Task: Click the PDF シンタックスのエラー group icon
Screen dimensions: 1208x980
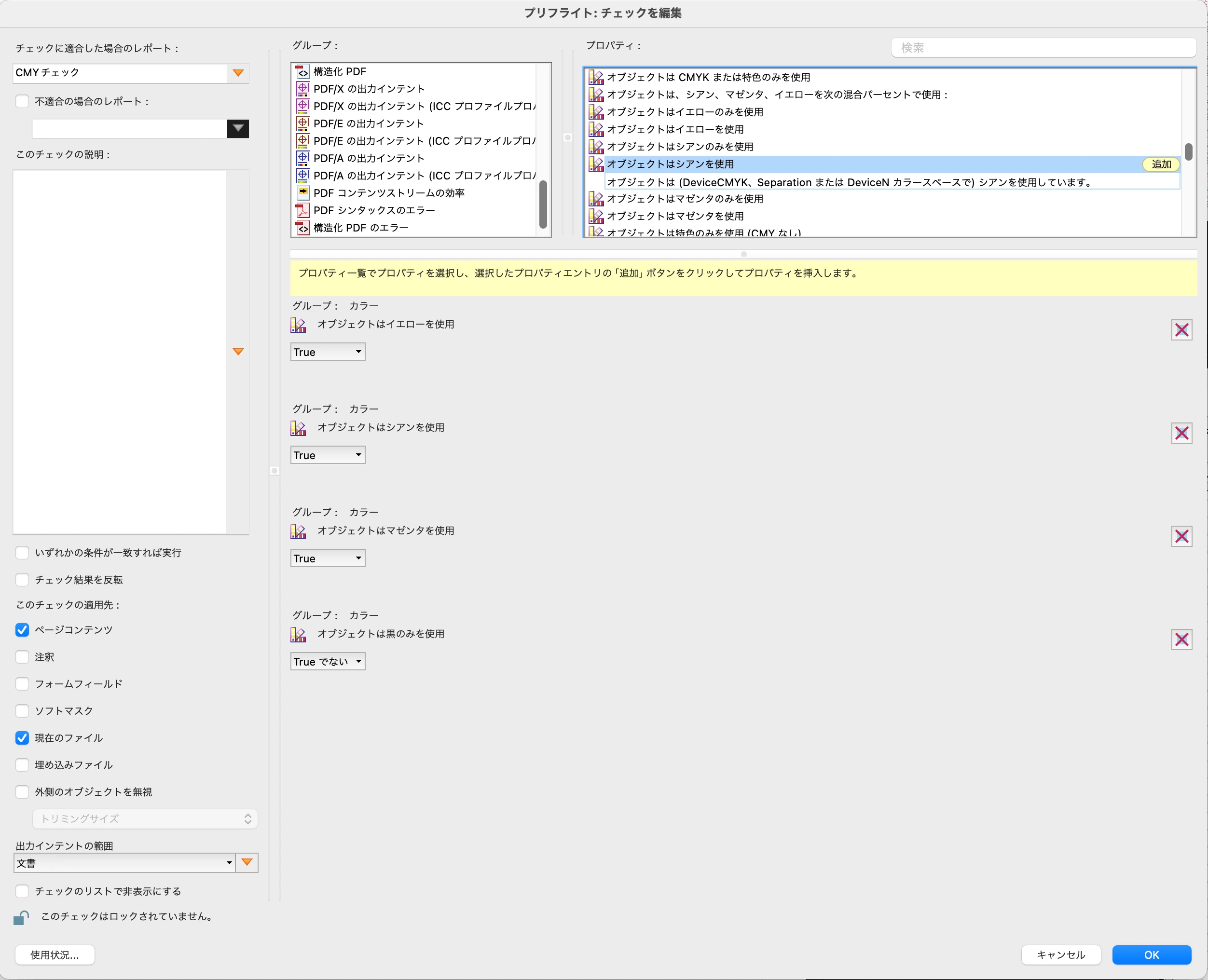Action: coord(302,211)
